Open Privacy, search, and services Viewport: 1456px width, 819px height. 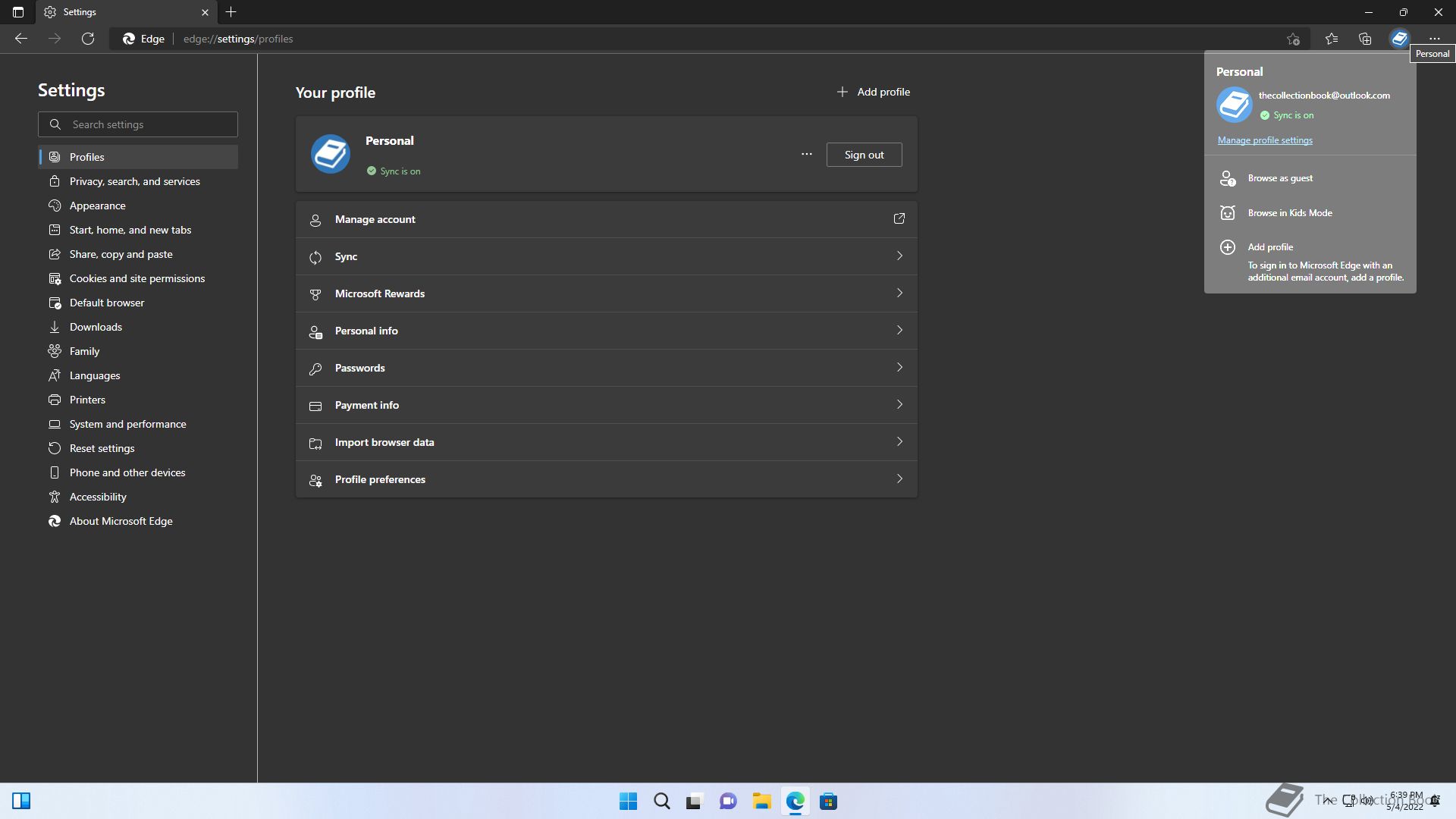tap(138, 181)
